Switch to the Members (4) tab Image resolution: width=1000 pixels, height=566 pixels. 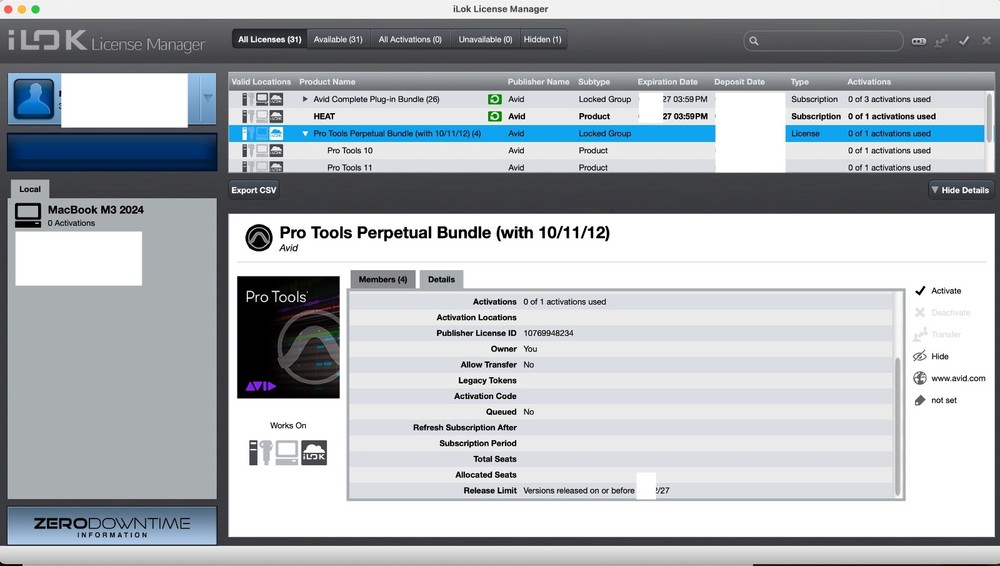pos(383,280)
